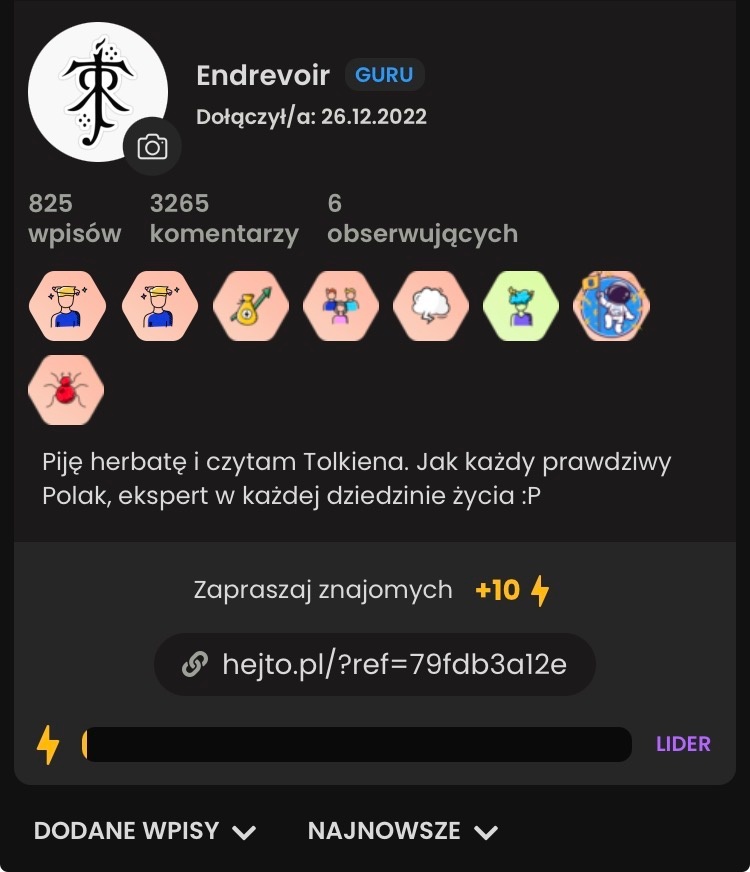This screenshot has height=872, width=750.
Task: Select the astronaut badge
Action: 611,306
